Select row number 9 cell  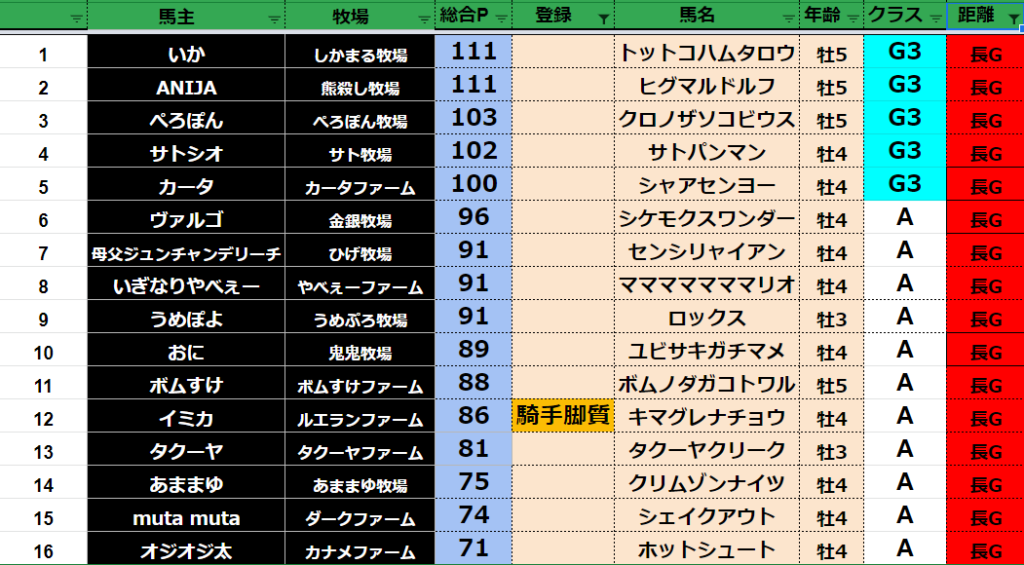coord(43,318)
